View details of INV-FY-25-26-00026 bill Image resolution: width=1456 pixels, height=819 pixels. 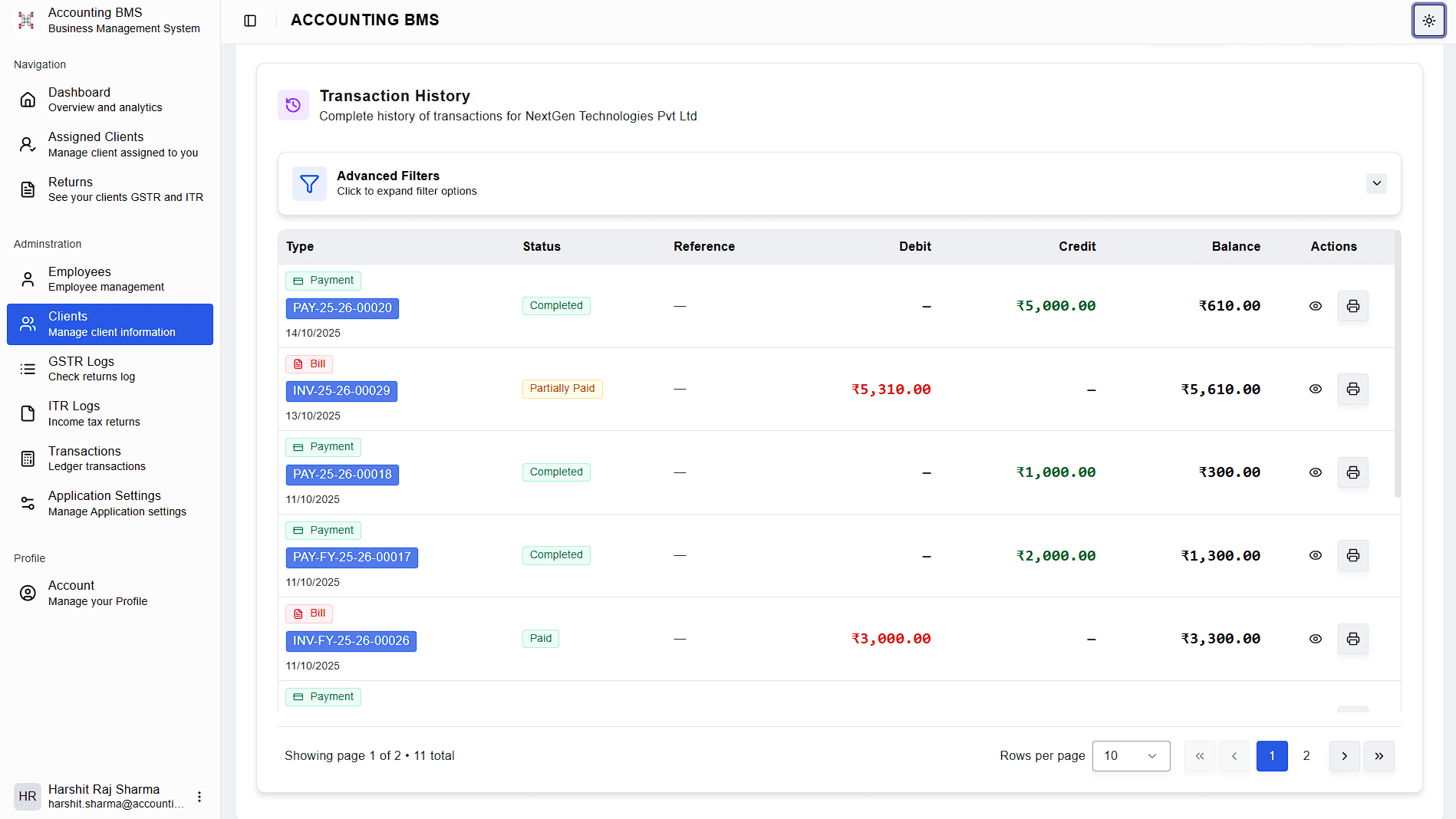coord(1315,639)
